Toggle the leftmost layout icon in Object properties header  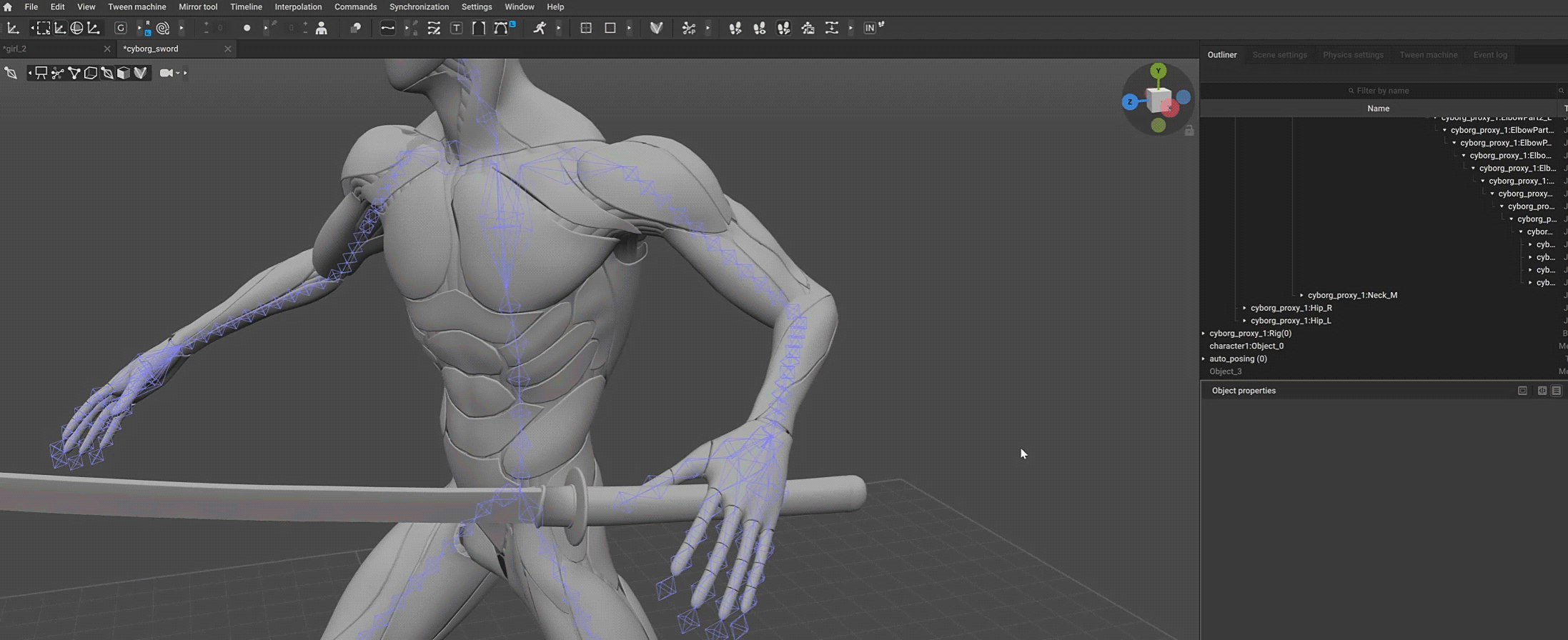point(1522,391)
